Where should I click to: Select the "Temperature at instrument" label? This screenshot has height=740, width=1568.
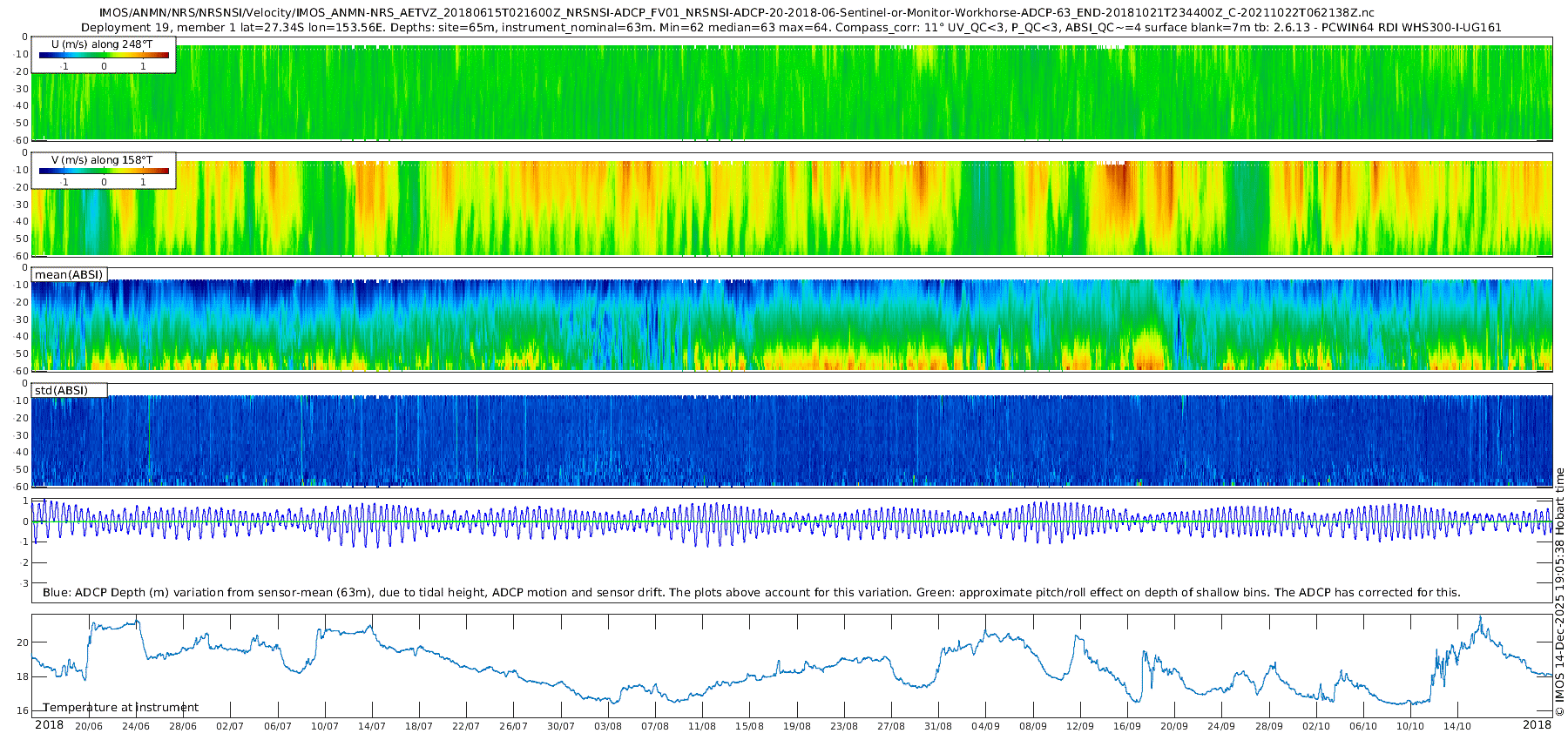pos(121,707)
